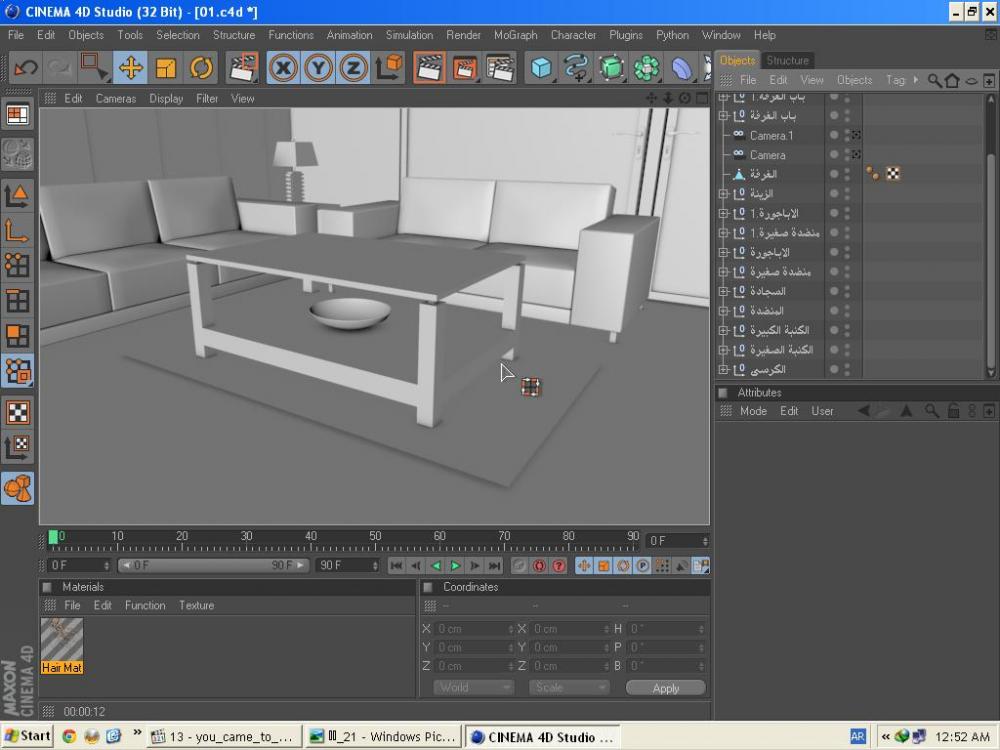Toggle the X axis lock
Viewport: 1000px width, 750px height.
pos(284,68)
